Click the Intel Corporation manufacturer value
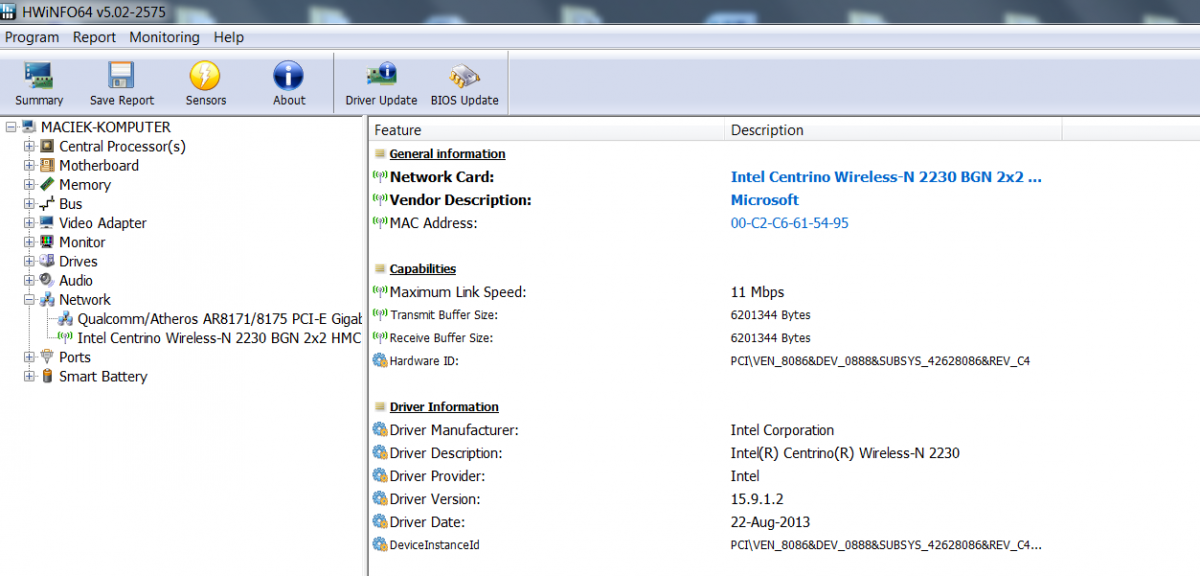The width and height of the screenshot is (1200, 576). 782,430
